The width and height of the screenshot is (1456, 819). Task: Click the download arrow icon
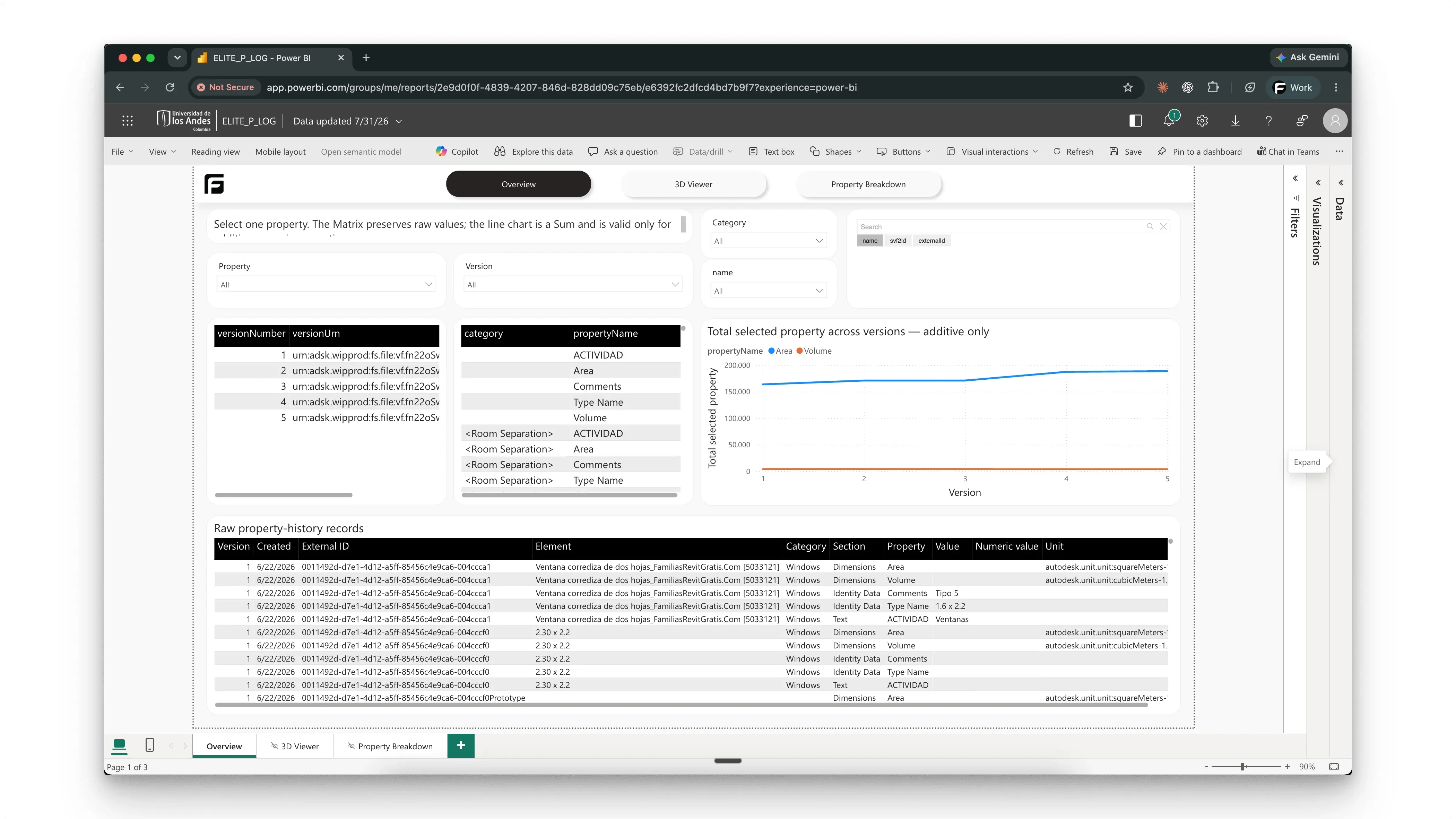point(1236,121)
